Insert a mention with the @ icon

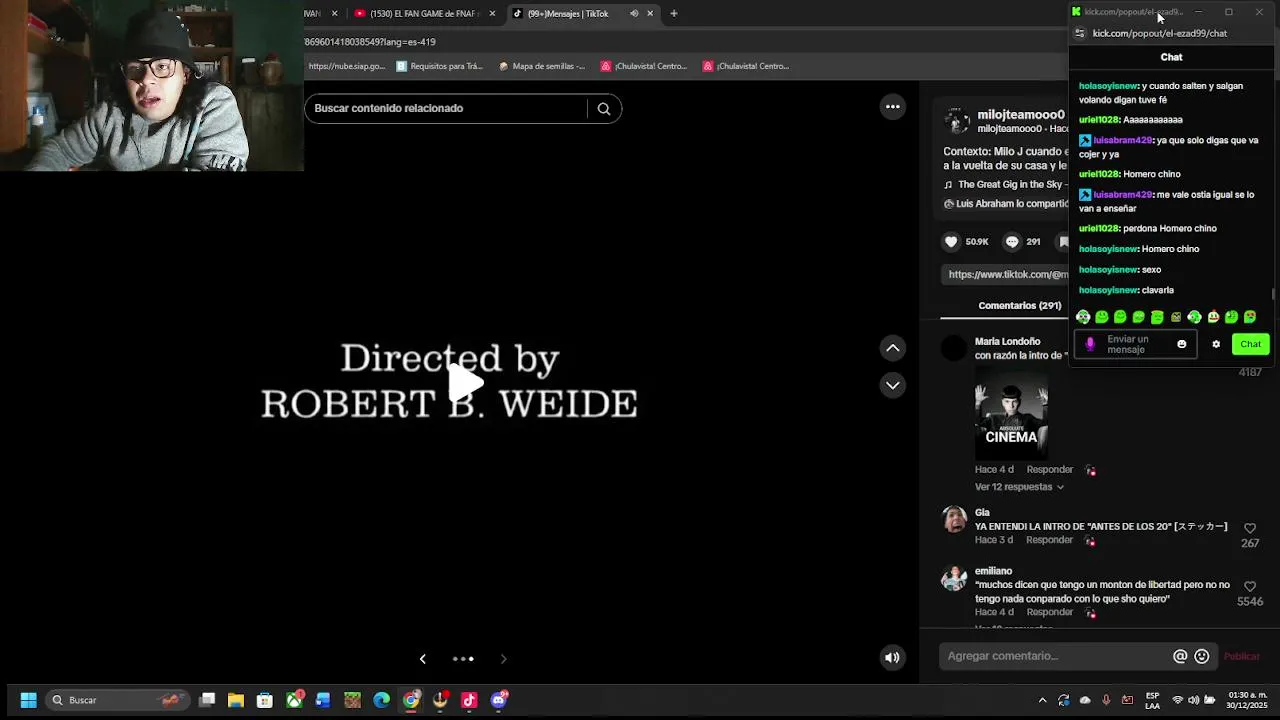click(x=1180, y=656)
